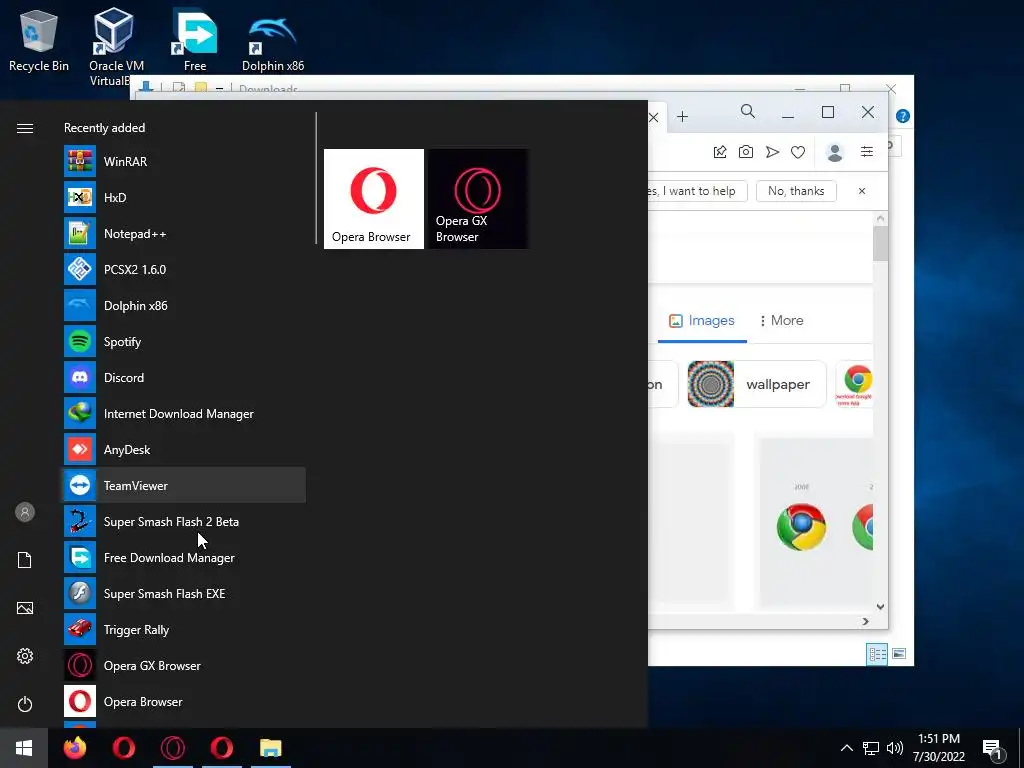This screenshot has width=1024, height=768.
Task: Open Dolphin x86 in the Start menu list
Action: (x=184, y=305)
